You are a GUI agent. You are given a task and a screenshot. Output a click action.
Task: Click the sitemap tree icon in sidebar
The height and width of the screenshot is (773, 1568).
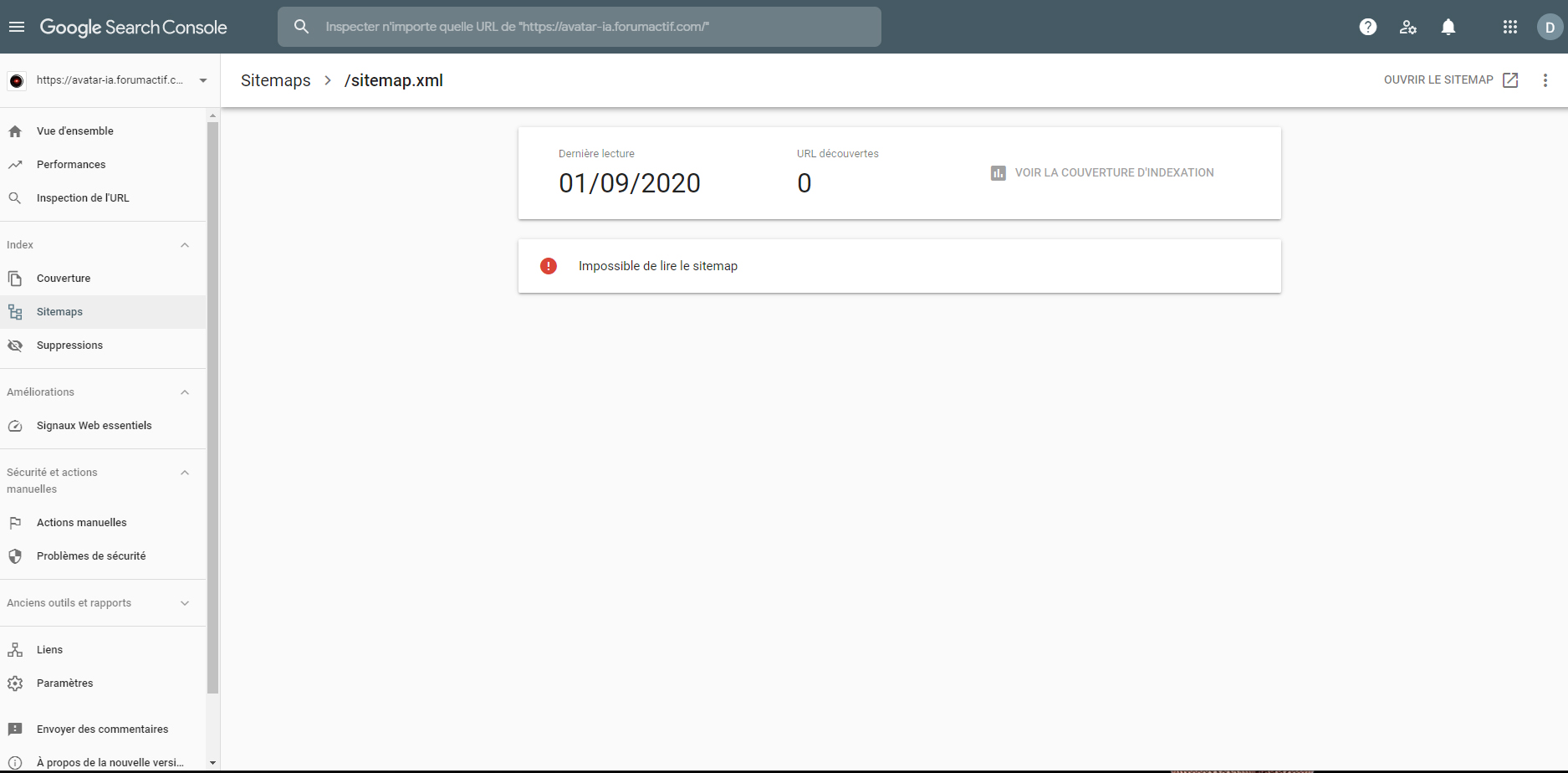pos(15,312)
